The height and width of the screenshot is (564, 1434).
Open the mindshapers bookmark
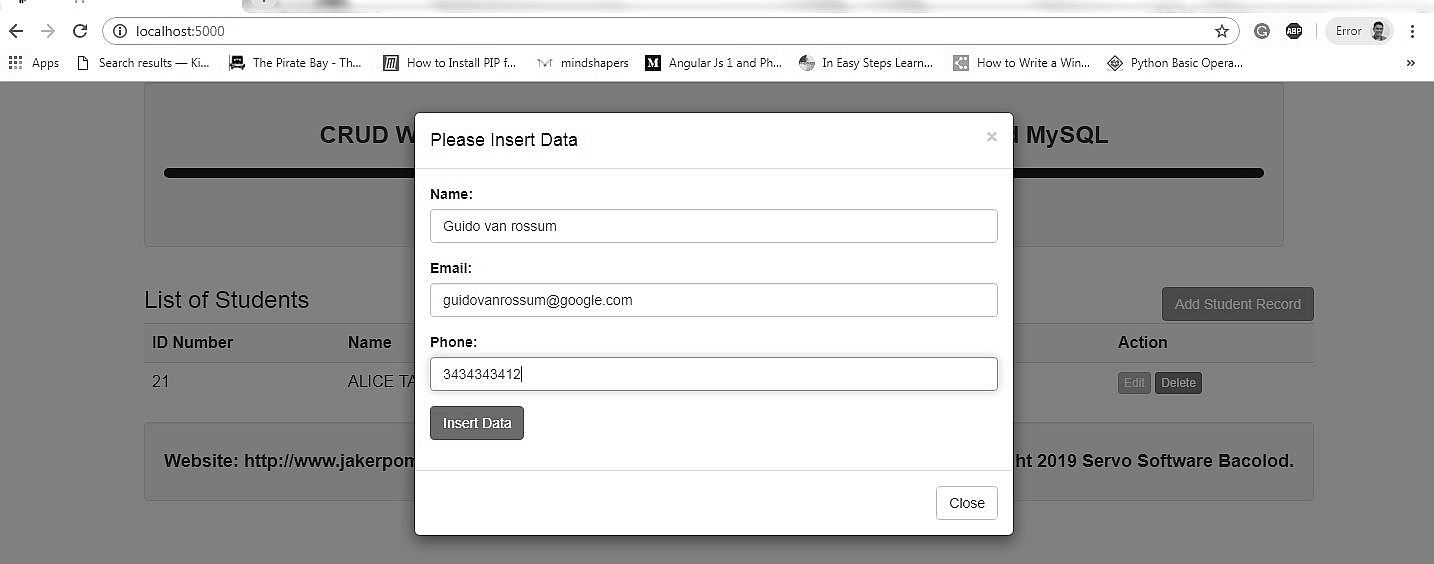(583, 63)
